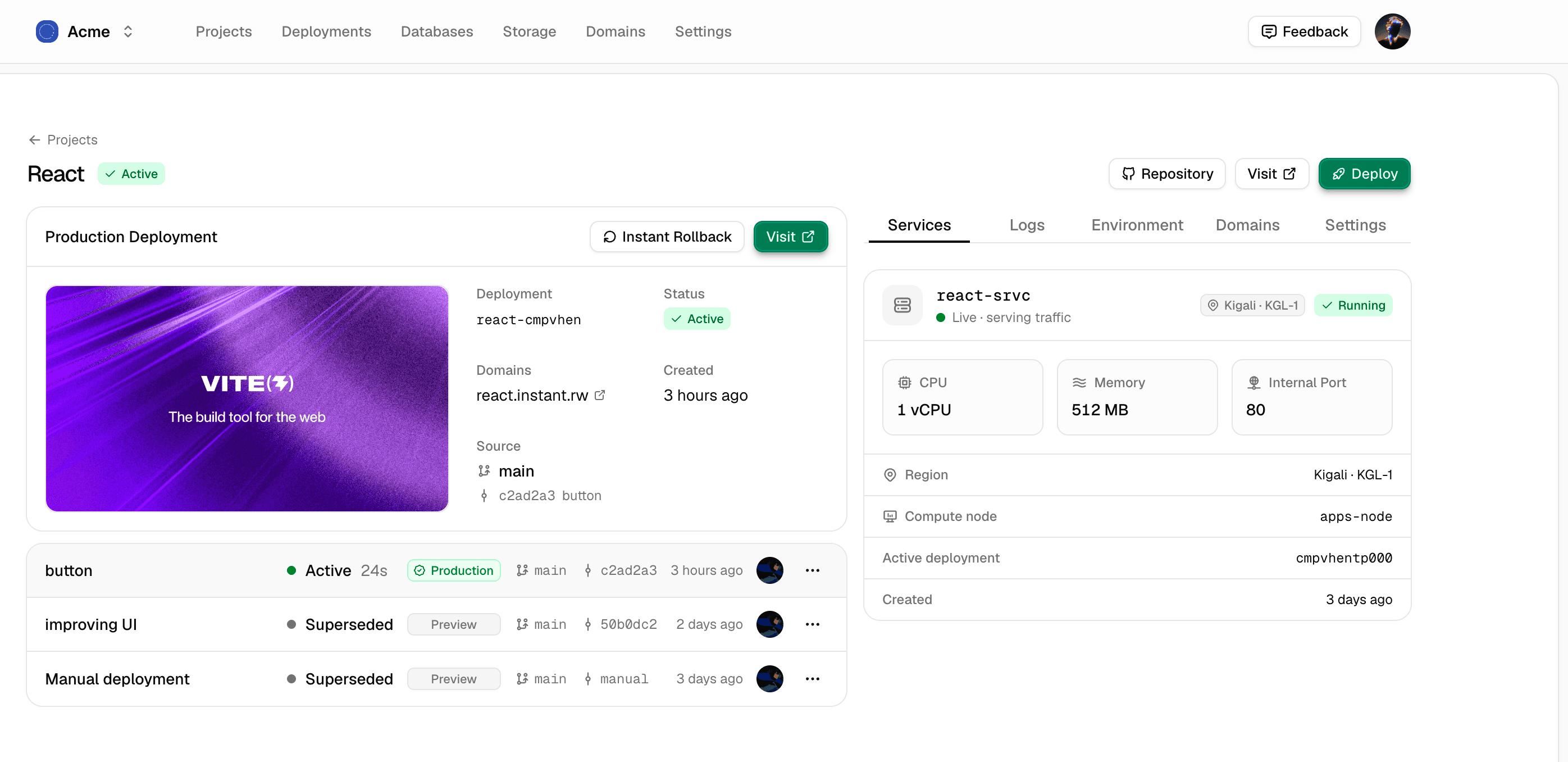Click Preview badge on Manual deployment row
Viewport: 1568px width, 762px height.
pos(453,679)
